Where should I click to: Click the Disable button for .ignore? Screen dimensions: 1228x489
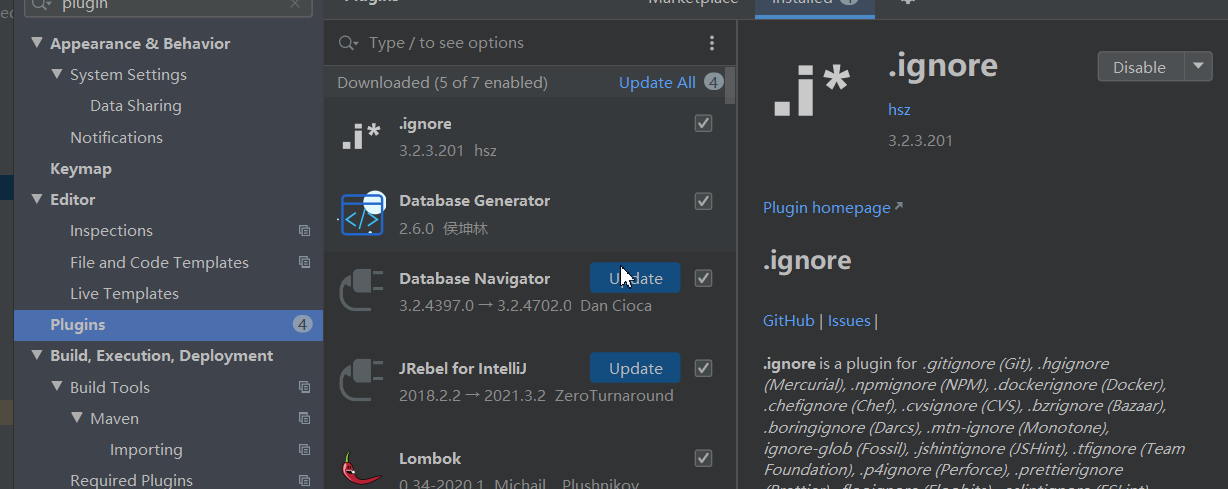click(x=1140, y=67)
